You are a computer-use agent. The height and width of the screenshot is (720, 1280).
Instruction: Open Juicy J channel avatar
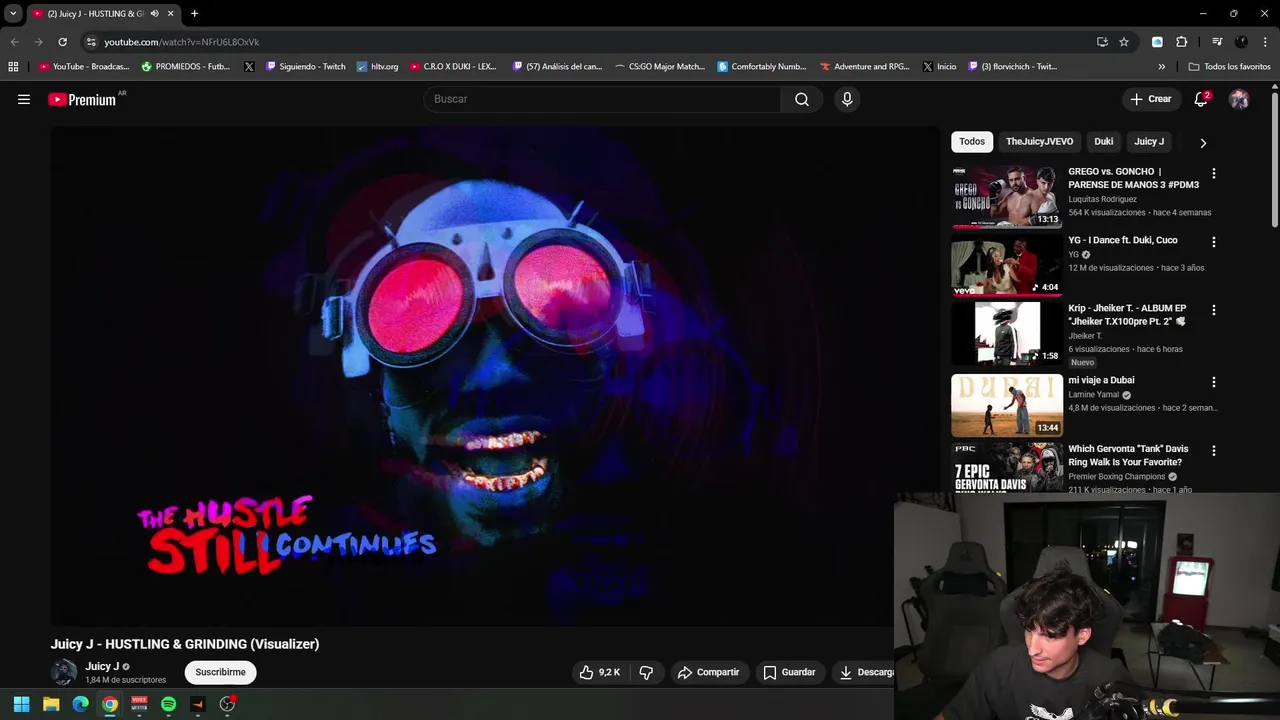click(x=64, y=672)
